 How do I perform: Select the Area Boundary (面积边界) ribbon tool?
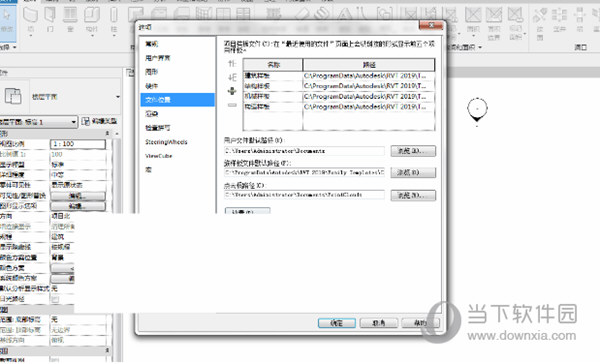click(x=494, y=23)
